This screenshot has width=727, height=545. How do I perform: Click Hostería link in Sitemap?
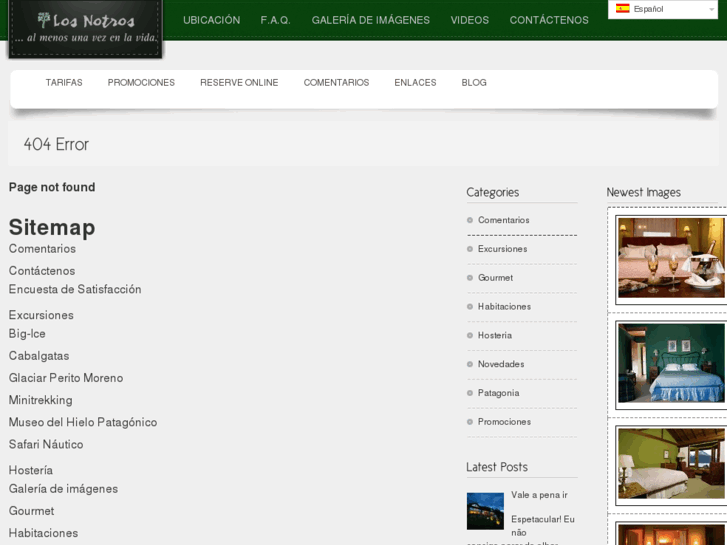click(x=31, y=470)
